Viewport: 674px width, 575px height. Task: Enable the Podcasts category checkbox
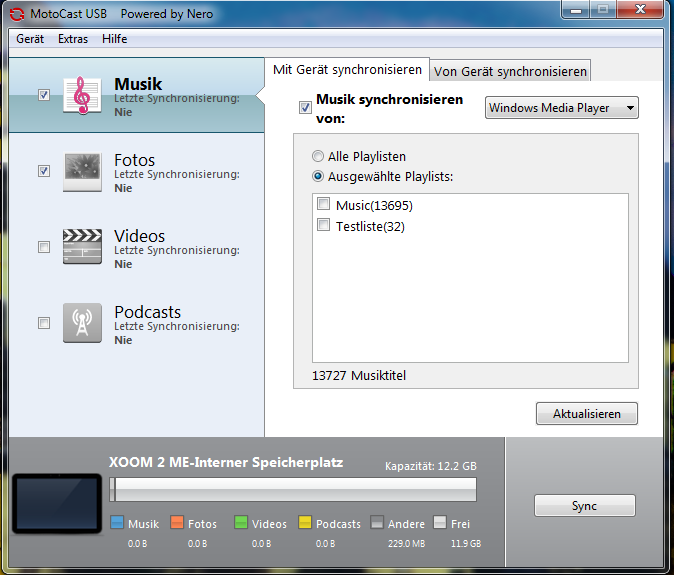44,323
